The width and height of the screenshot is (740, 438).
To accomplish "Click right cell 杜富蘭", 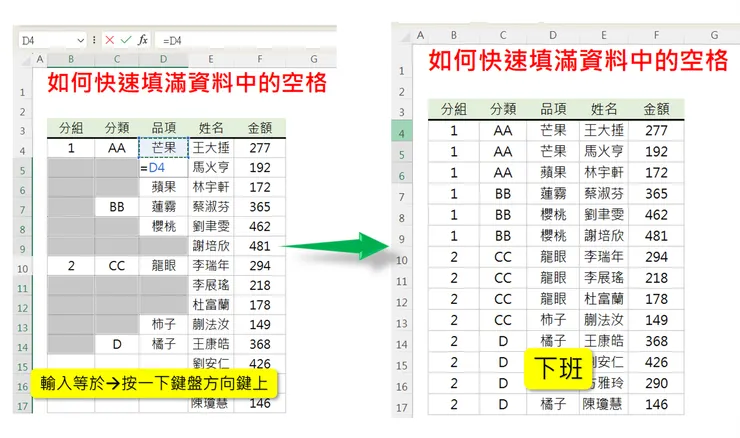I will (x=604, y=299).
